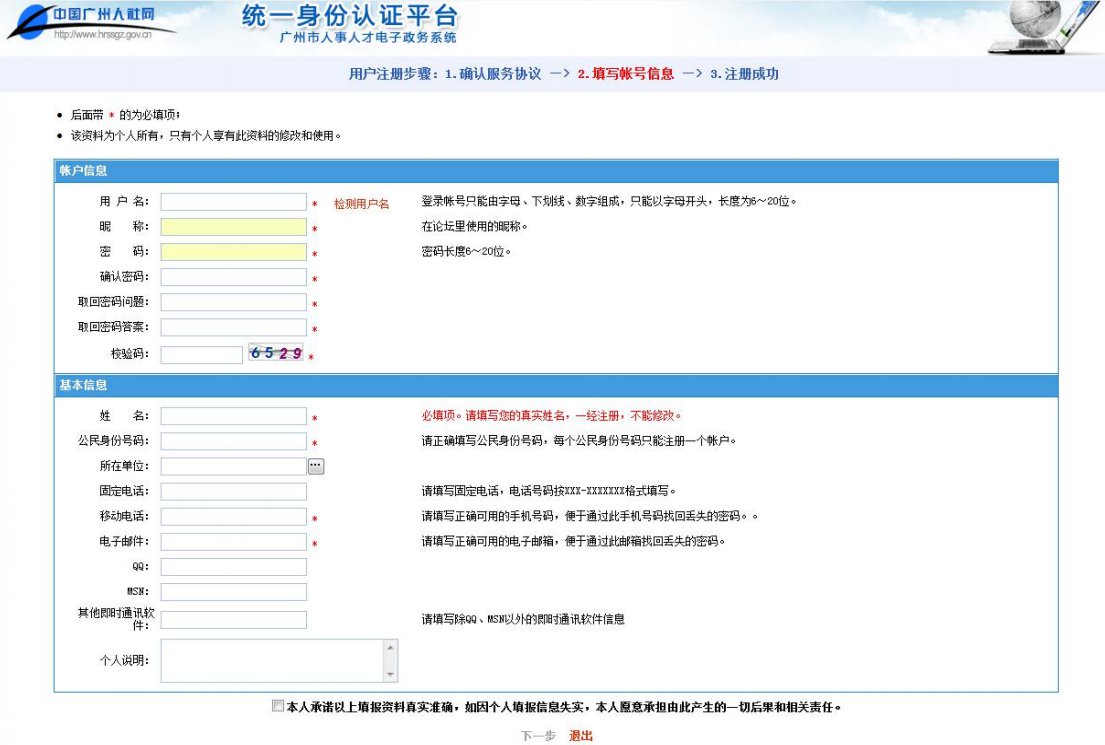This screenshot has height=745, width=1105.
Task: Click the 个人说明 scrollbar down arrow
Action: pos(390,675)
